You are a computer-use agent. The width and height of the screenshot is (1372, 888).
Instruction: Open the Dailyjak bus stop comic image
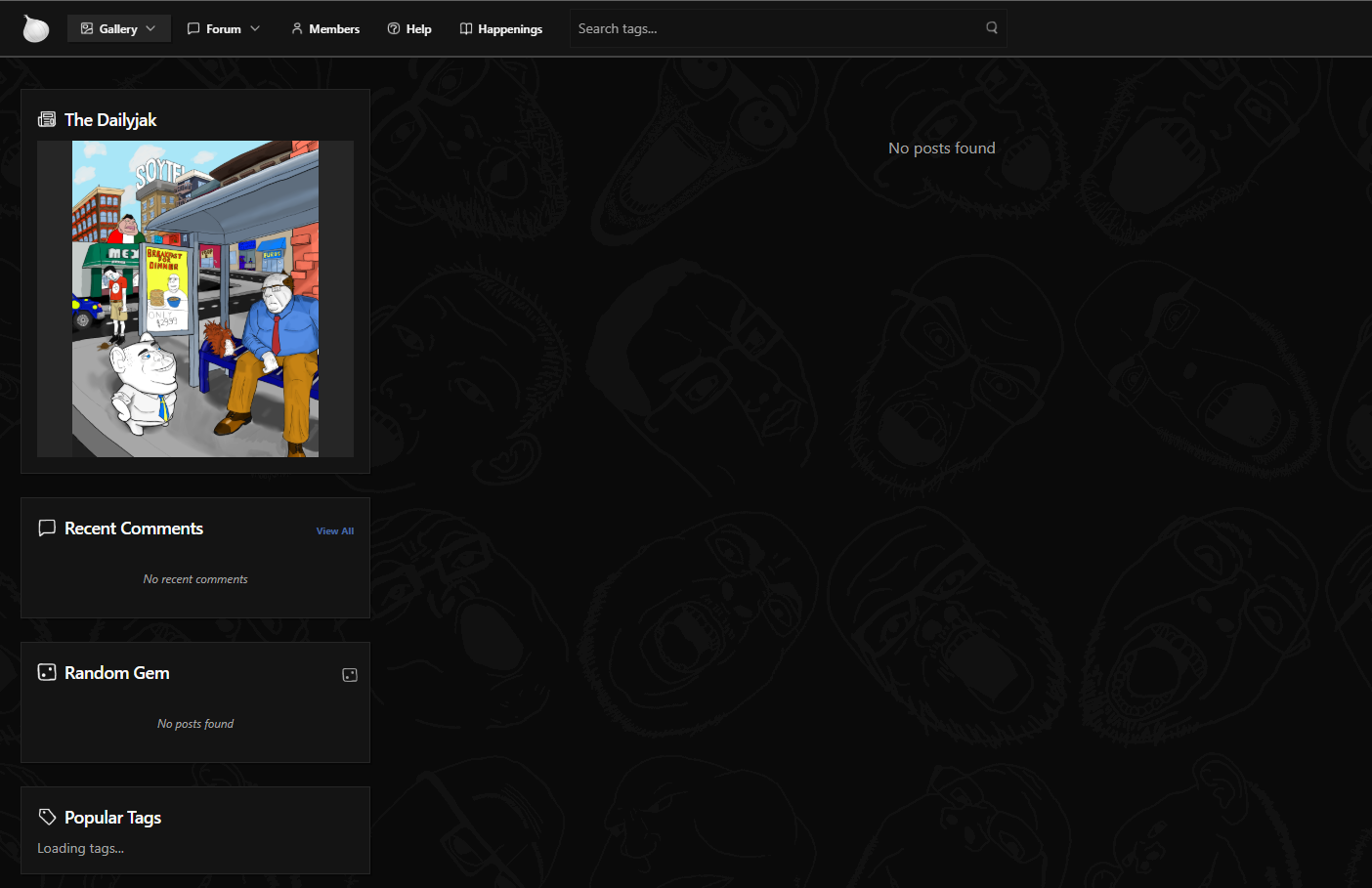click(x=195, y=299)
